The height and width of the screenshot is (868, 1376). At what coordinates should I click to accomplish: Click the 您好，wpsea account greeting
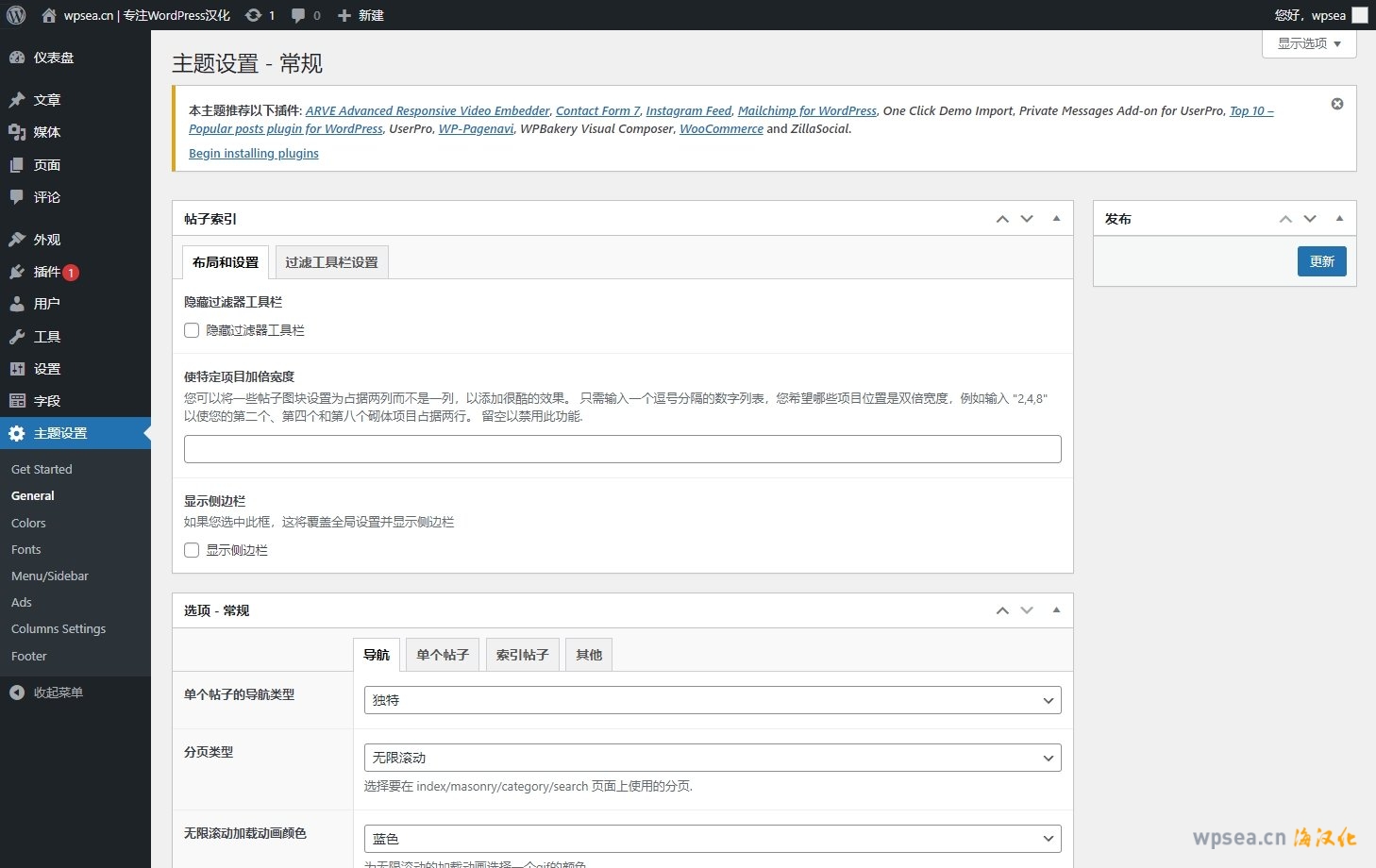click(1310, 15)
